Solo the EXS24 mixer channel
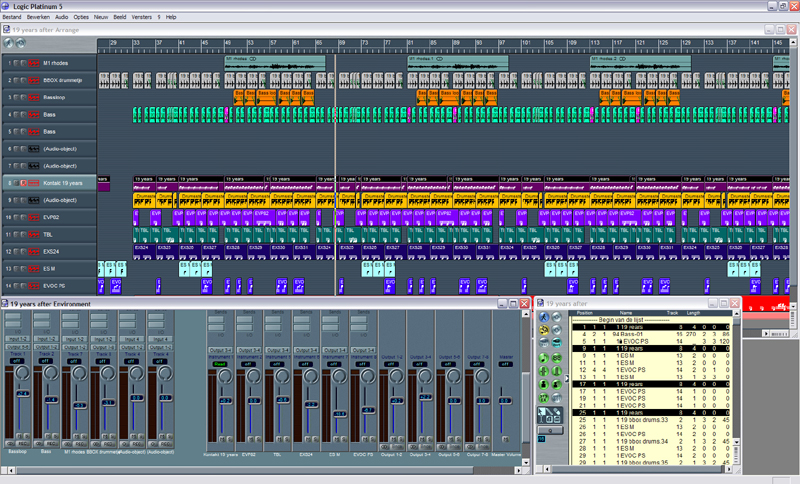This screenshot has width=800, height=484. pyautogui.click(x=315, y=439)
